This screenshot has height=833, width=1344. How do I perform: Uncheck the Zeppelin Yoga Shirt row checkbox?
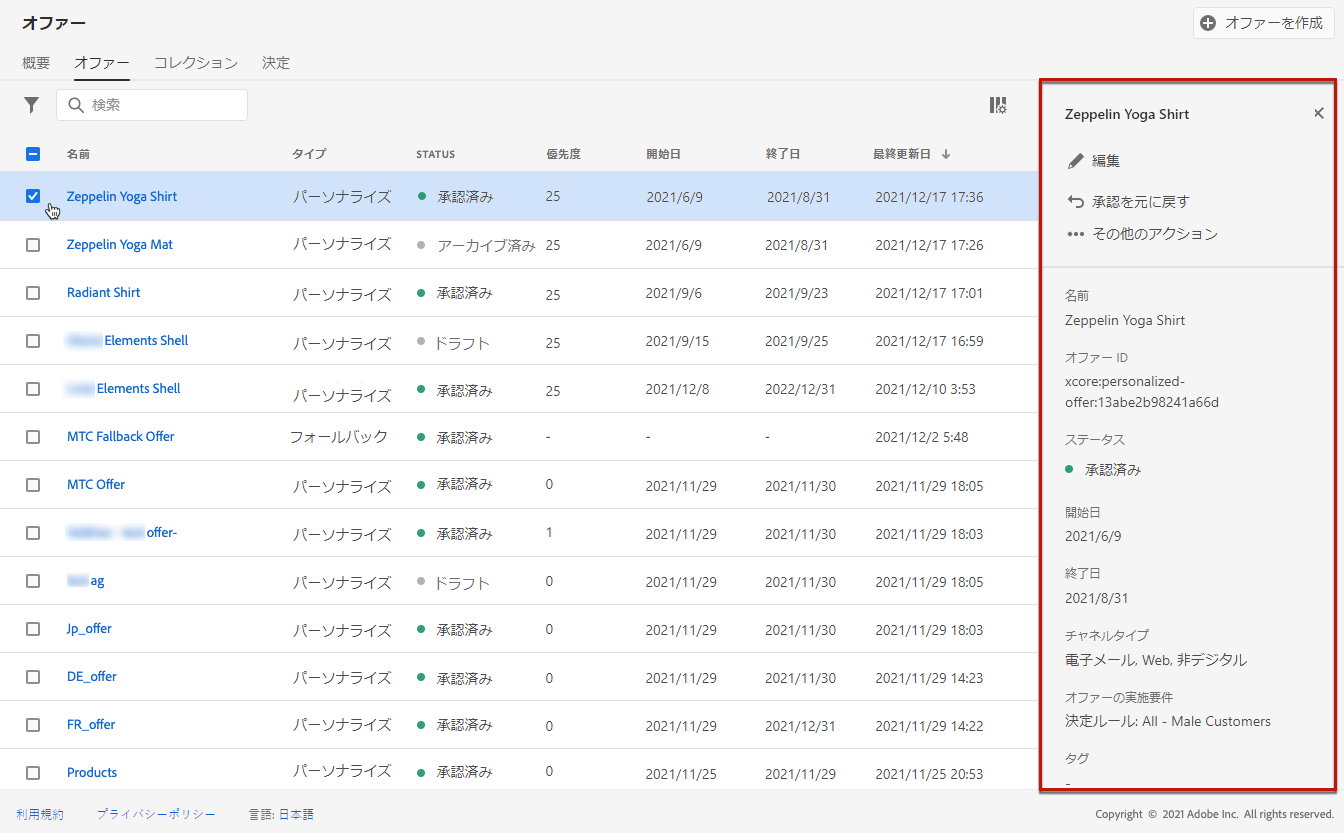(33, 196)
